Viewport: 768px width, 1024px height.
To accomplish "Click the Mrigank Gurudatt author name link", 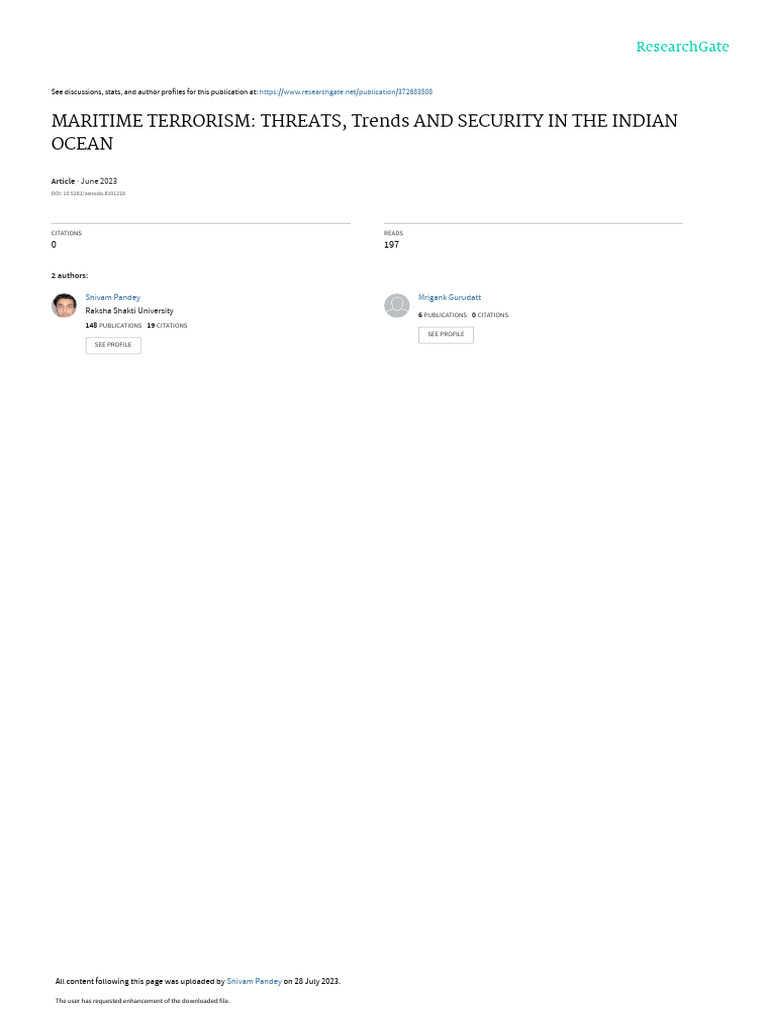I will 449,297.
